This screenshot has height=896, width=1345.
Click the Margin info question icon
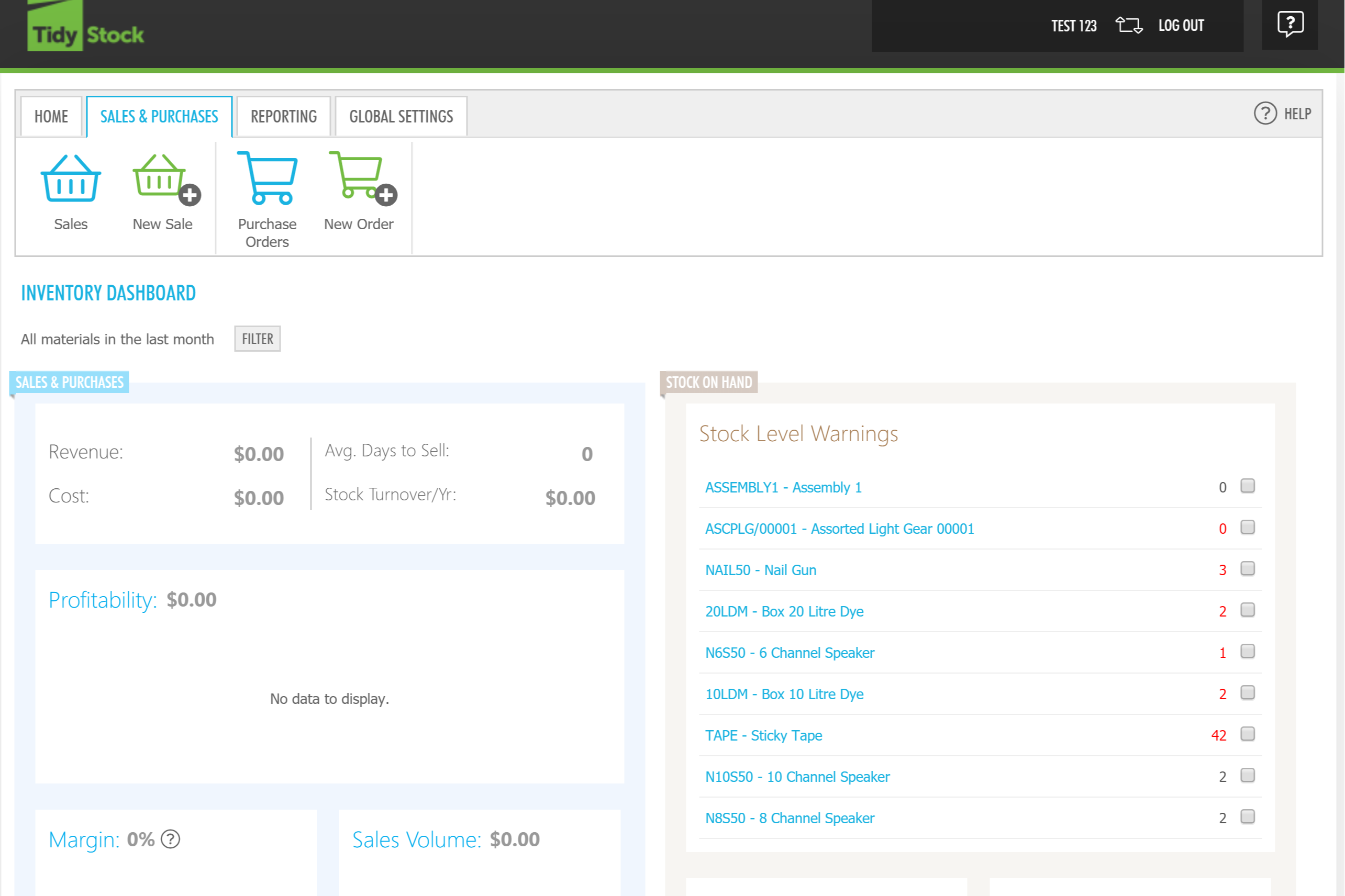pos(170,839)
